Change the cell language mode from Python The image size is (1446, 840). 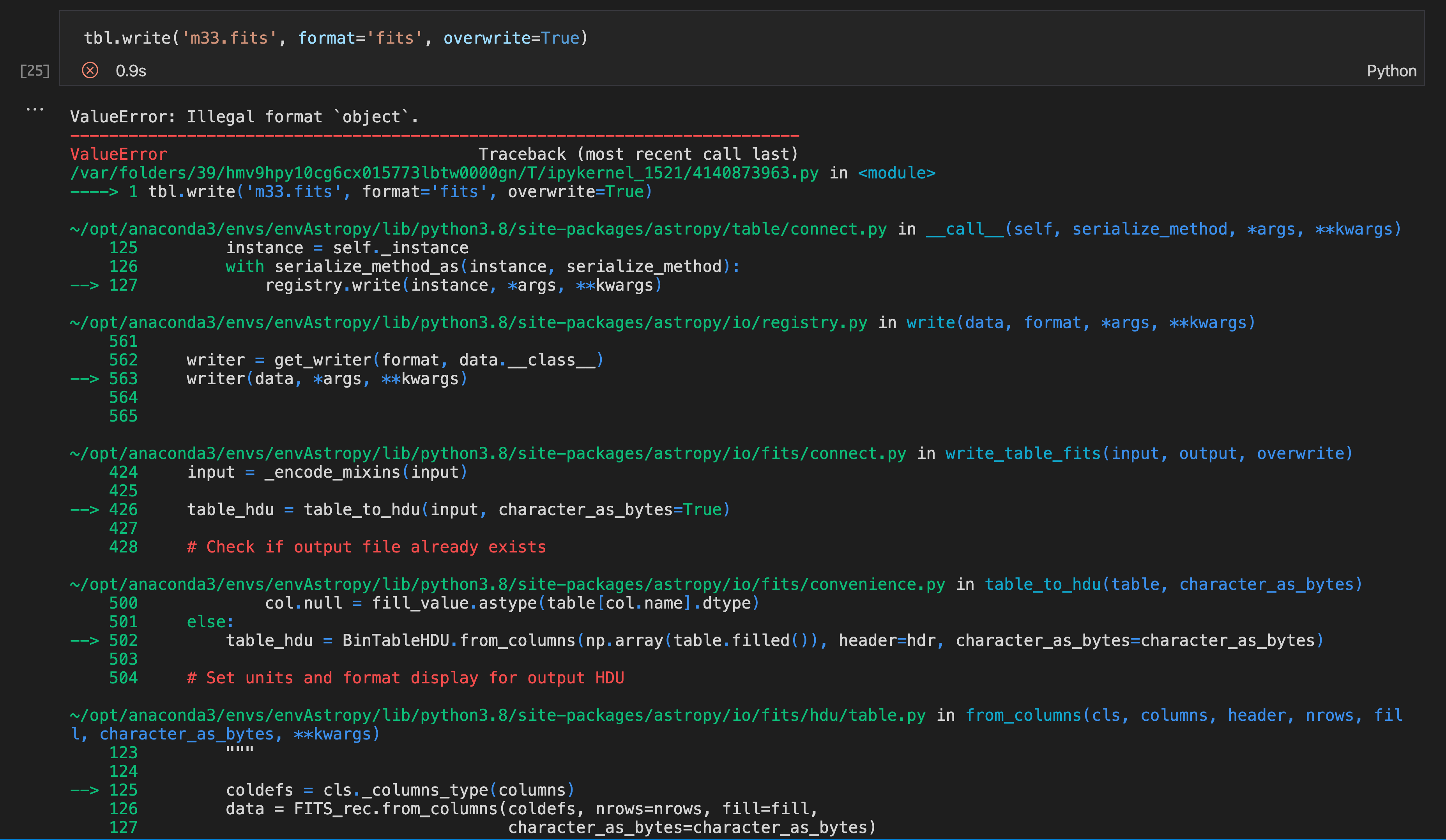(x=1391, y=71)
